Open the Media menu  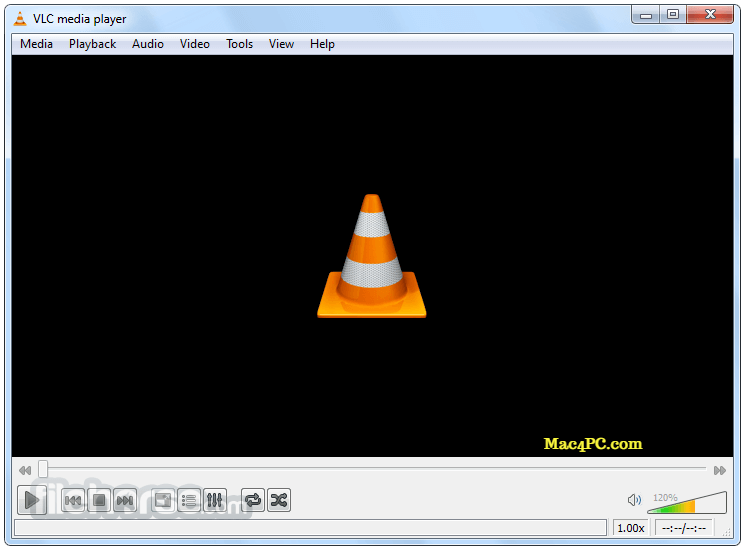click(36, 44)
